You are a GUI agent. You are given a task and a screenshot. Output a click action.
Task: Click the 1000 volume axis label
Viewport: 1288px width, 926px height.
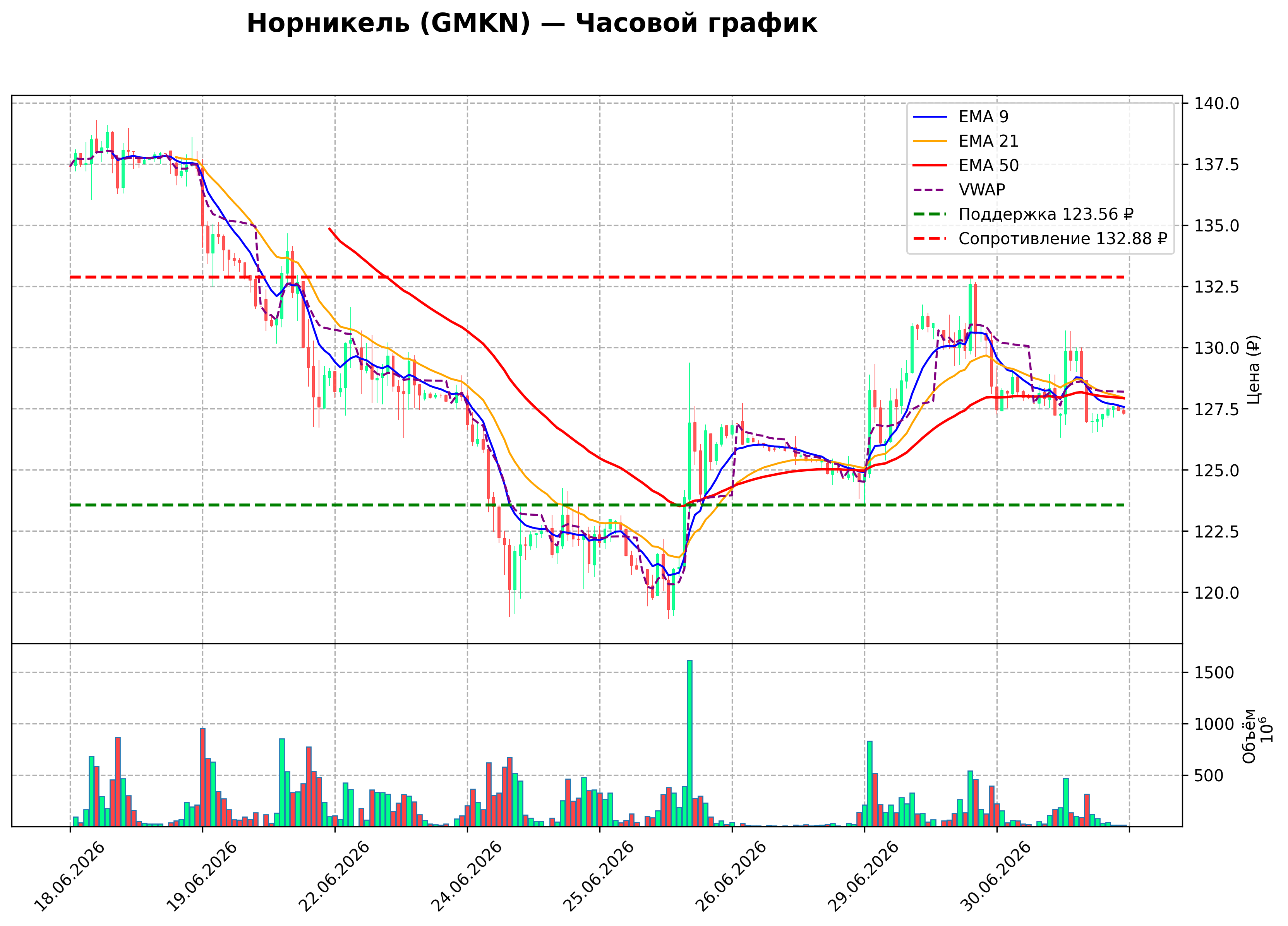(x=1214, y=724)
